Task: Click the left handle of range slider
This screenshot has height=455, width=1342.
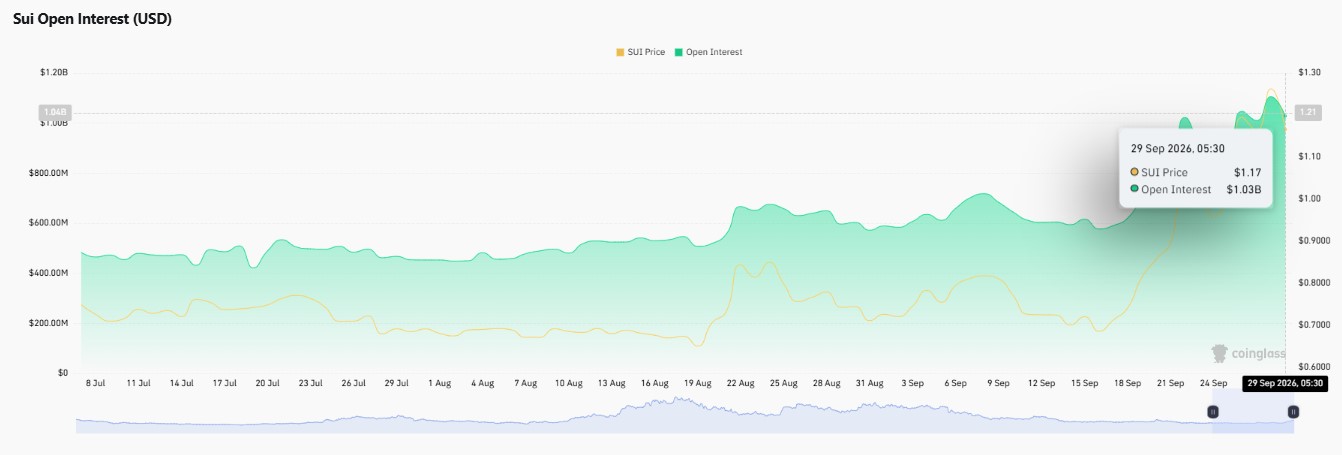Action: [1213, 411]
